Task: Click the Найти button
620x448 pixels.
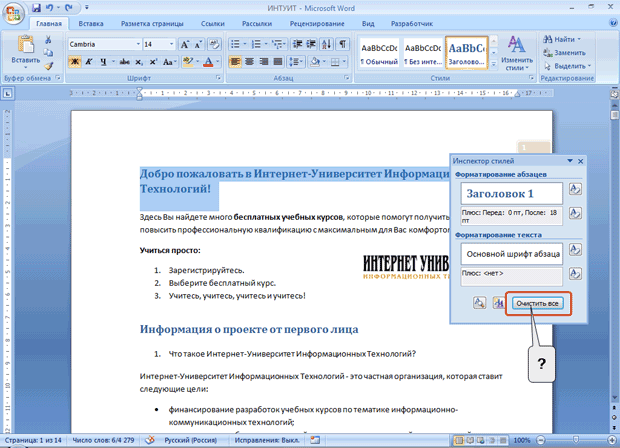Action: pyautogui.click(x=562, y=39)
